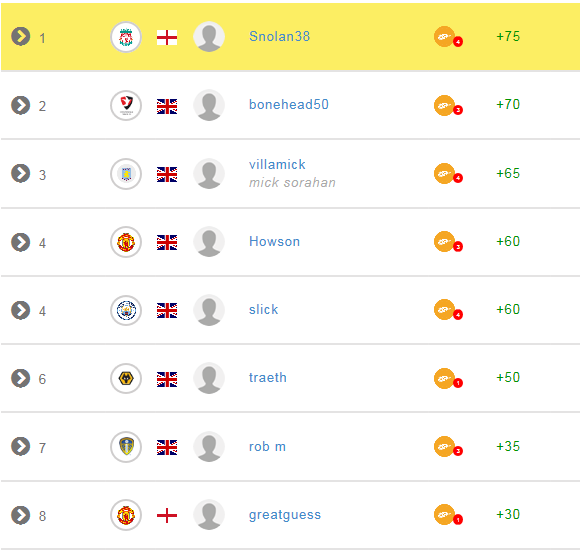Open the Snolan38 profile link
Image resolution: width=580 pixels, height=553 pixels.
pyautogui.click(x=279, y=36)
